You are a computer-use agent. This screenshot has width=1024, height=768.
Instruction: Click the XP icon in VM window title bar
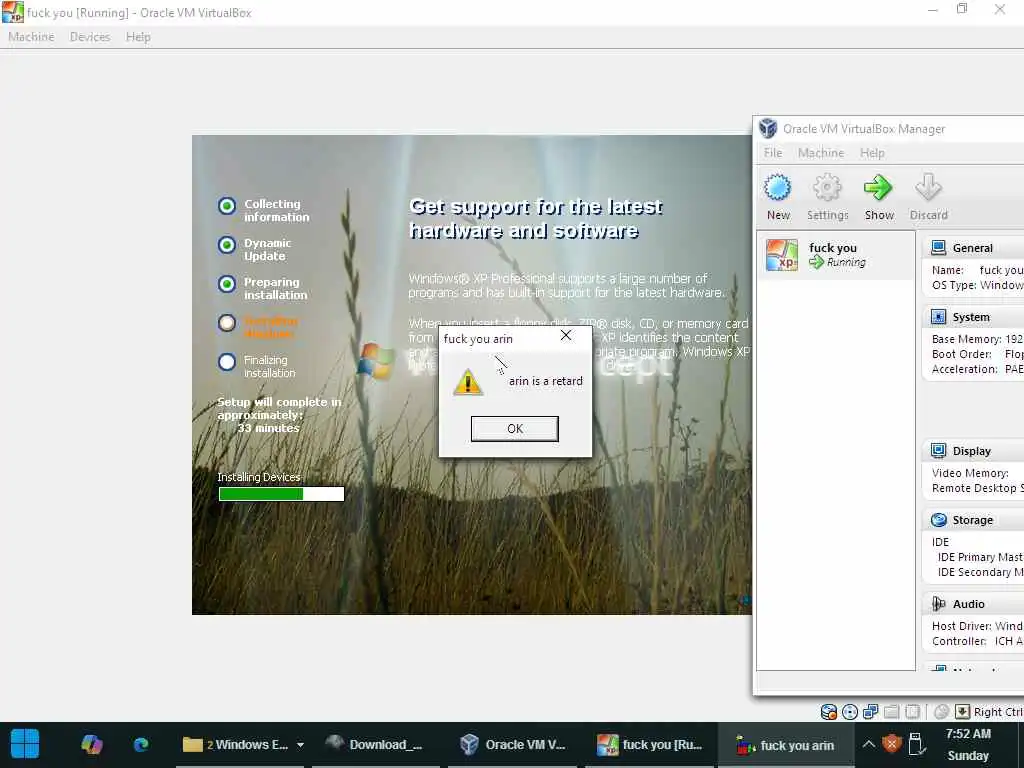tap(12, 12)
